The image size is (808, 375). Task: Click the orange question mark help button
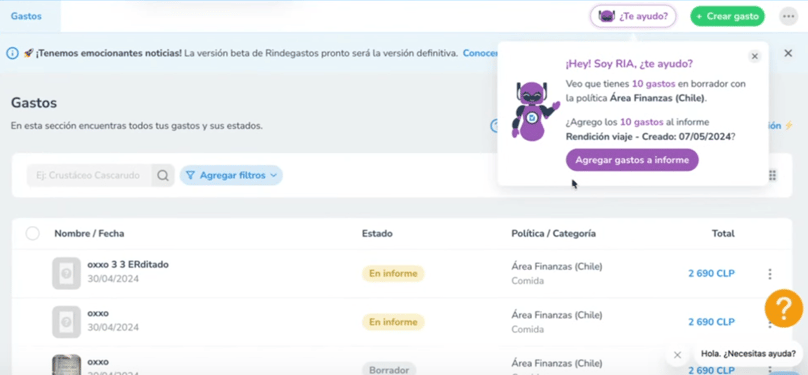[784, 309]
